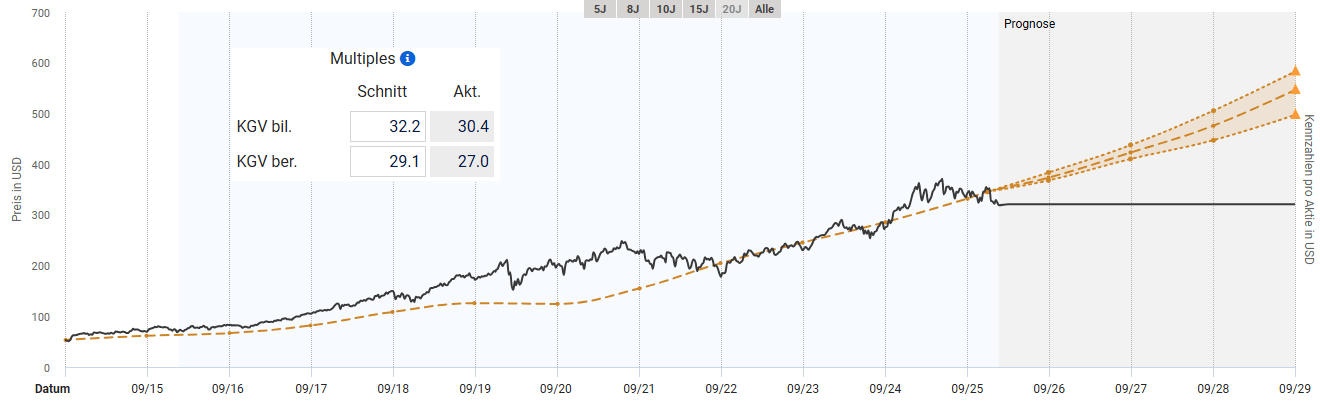Click the KGV bil. Akt. value 30.4
The height and width of the screenshot is (405, 1320).
pyautogui.click(x=462, y=127)
